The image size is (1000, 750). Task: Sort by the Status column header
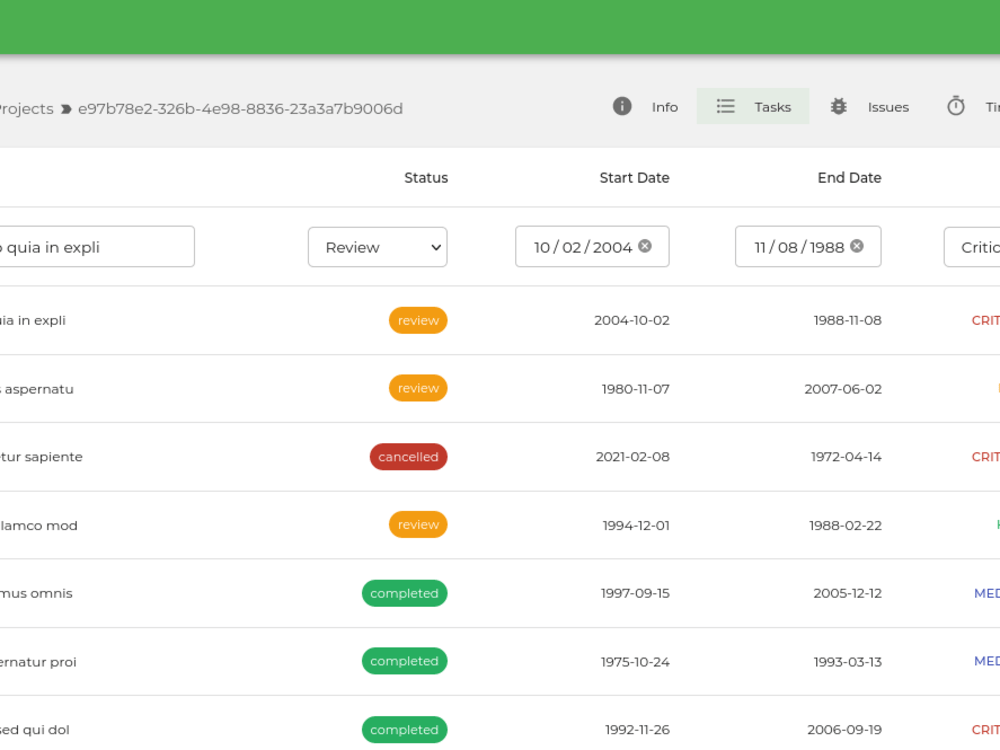pyautogui.click(x=426, y=178)
